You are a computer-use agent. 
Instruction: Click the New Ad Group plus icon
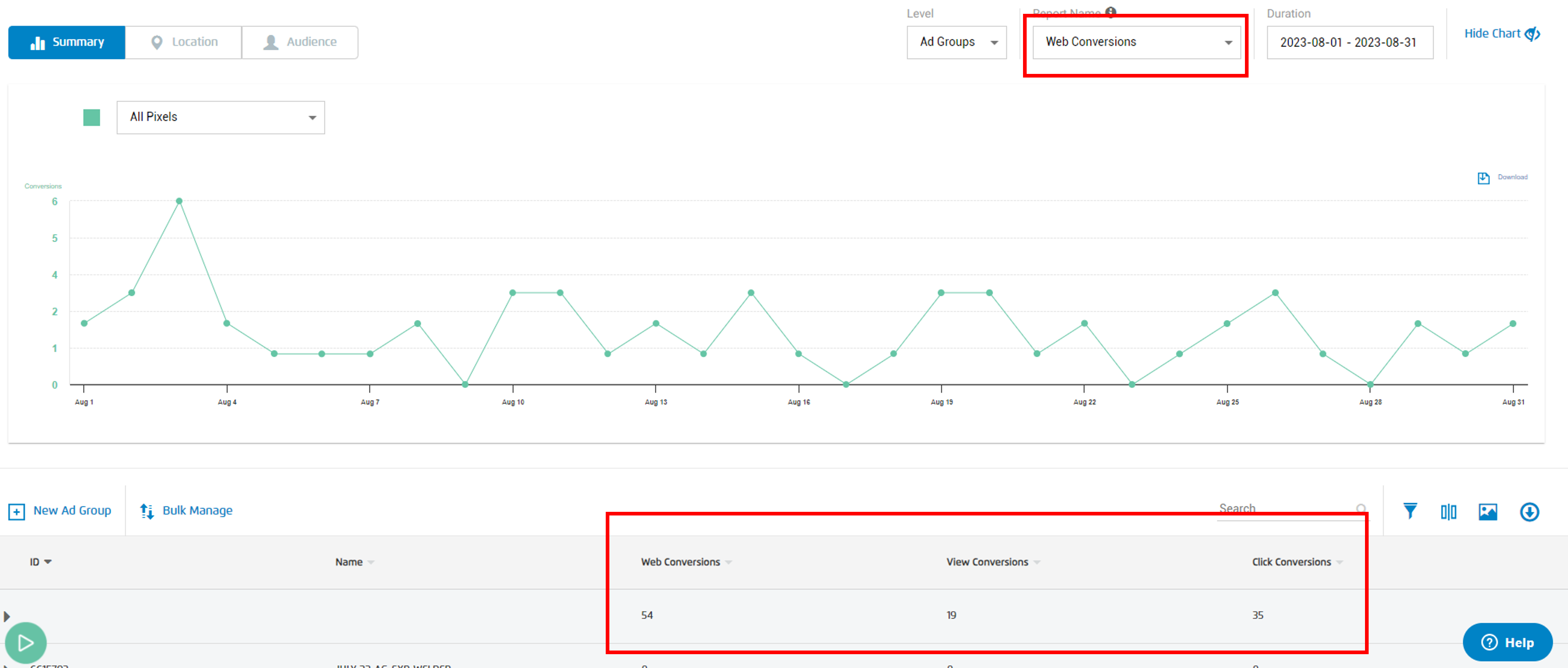pyautogui.click(x=16, y=511)
